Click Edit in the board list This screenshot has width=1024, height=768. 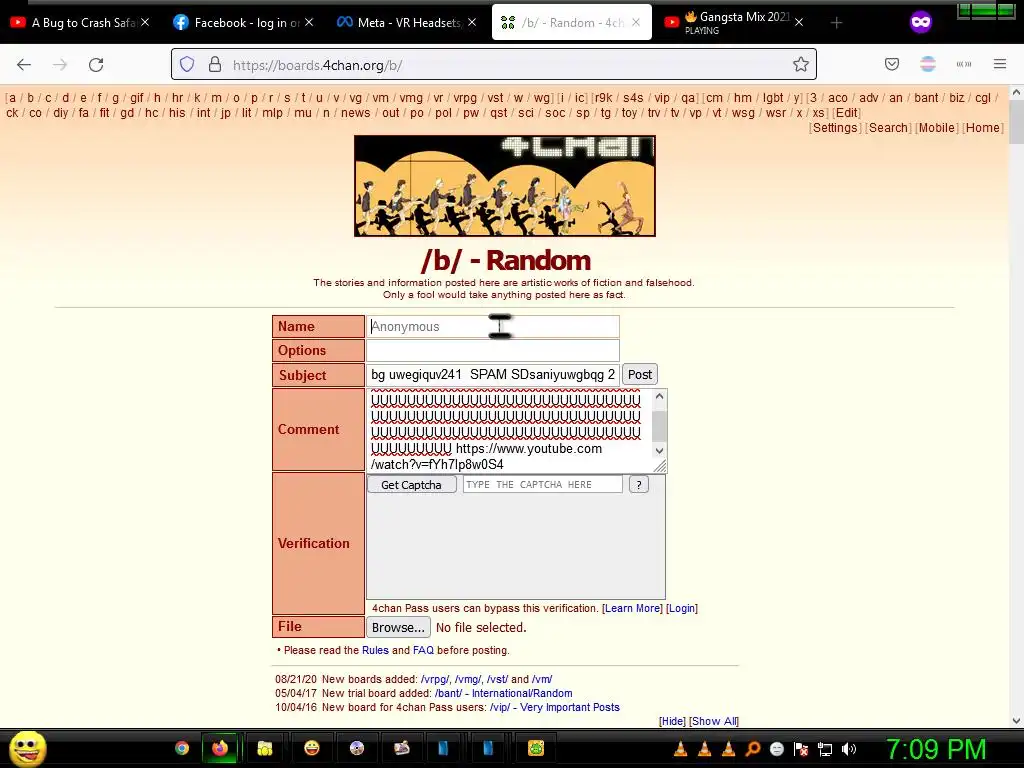pos(847,113)
